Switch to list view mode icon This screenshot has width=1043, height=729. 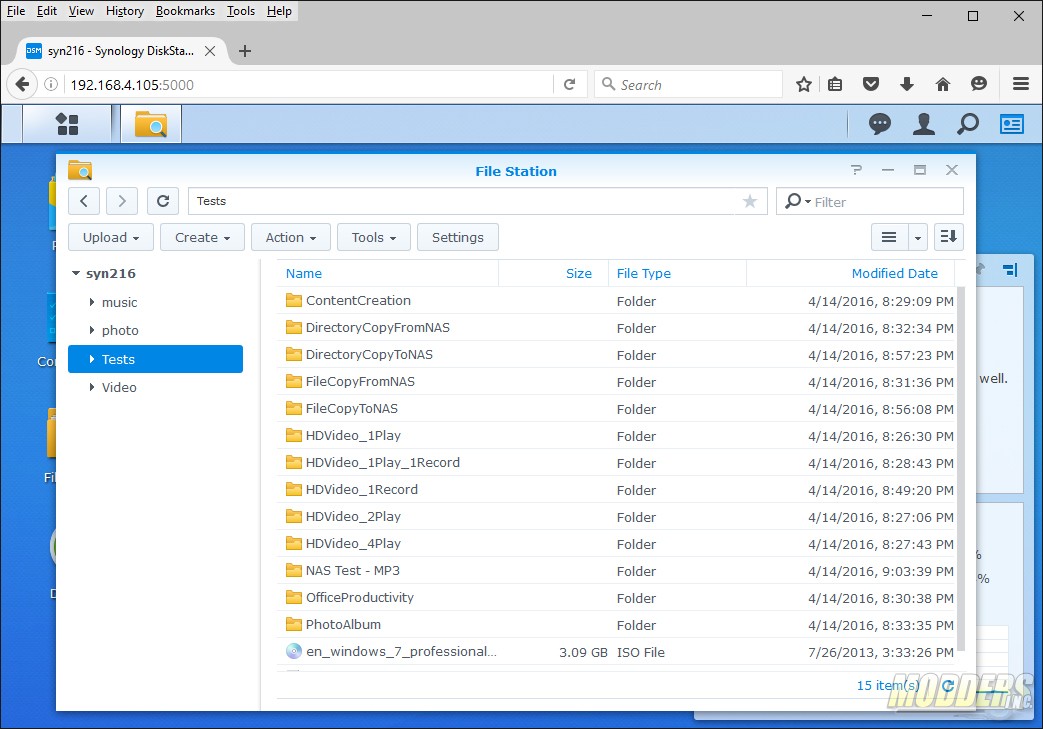click(x=889, y=237)
